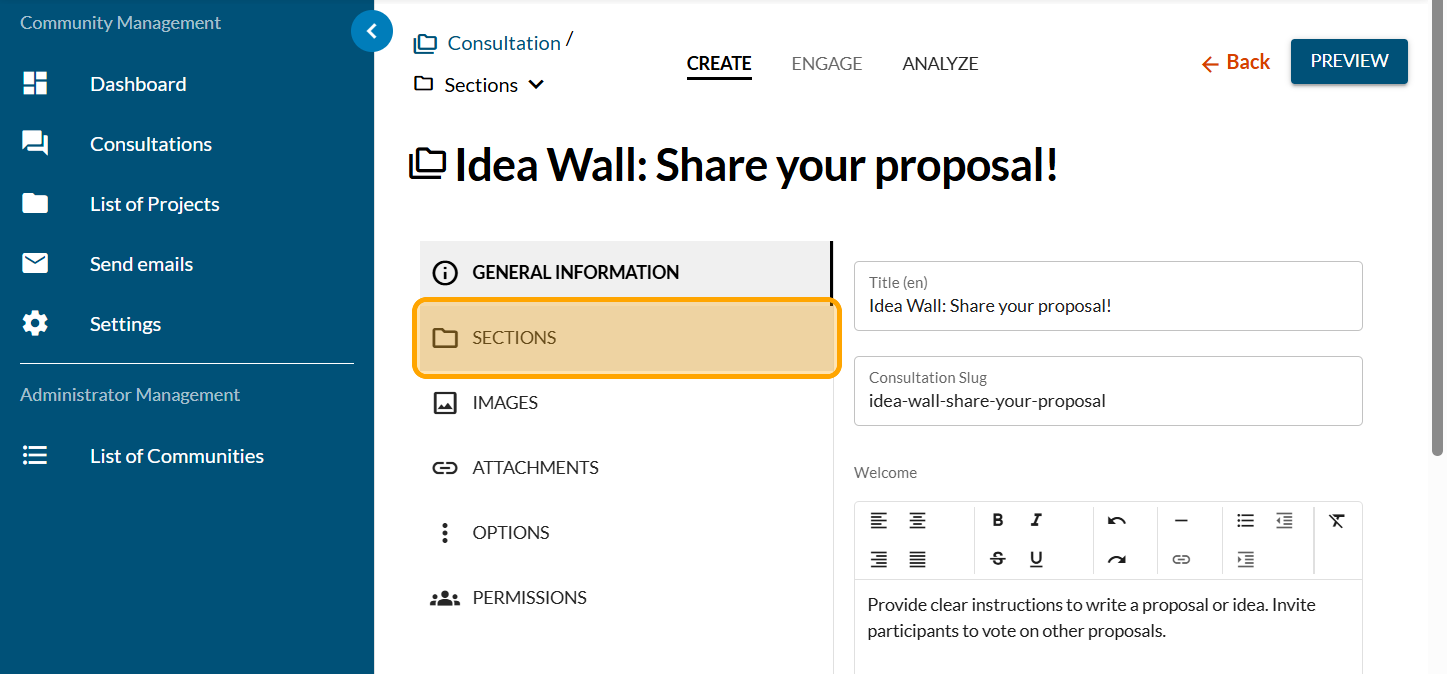The image size is (1447, 674).
Task: Collapse the left sidebar with the chevron
Action: 372,32
